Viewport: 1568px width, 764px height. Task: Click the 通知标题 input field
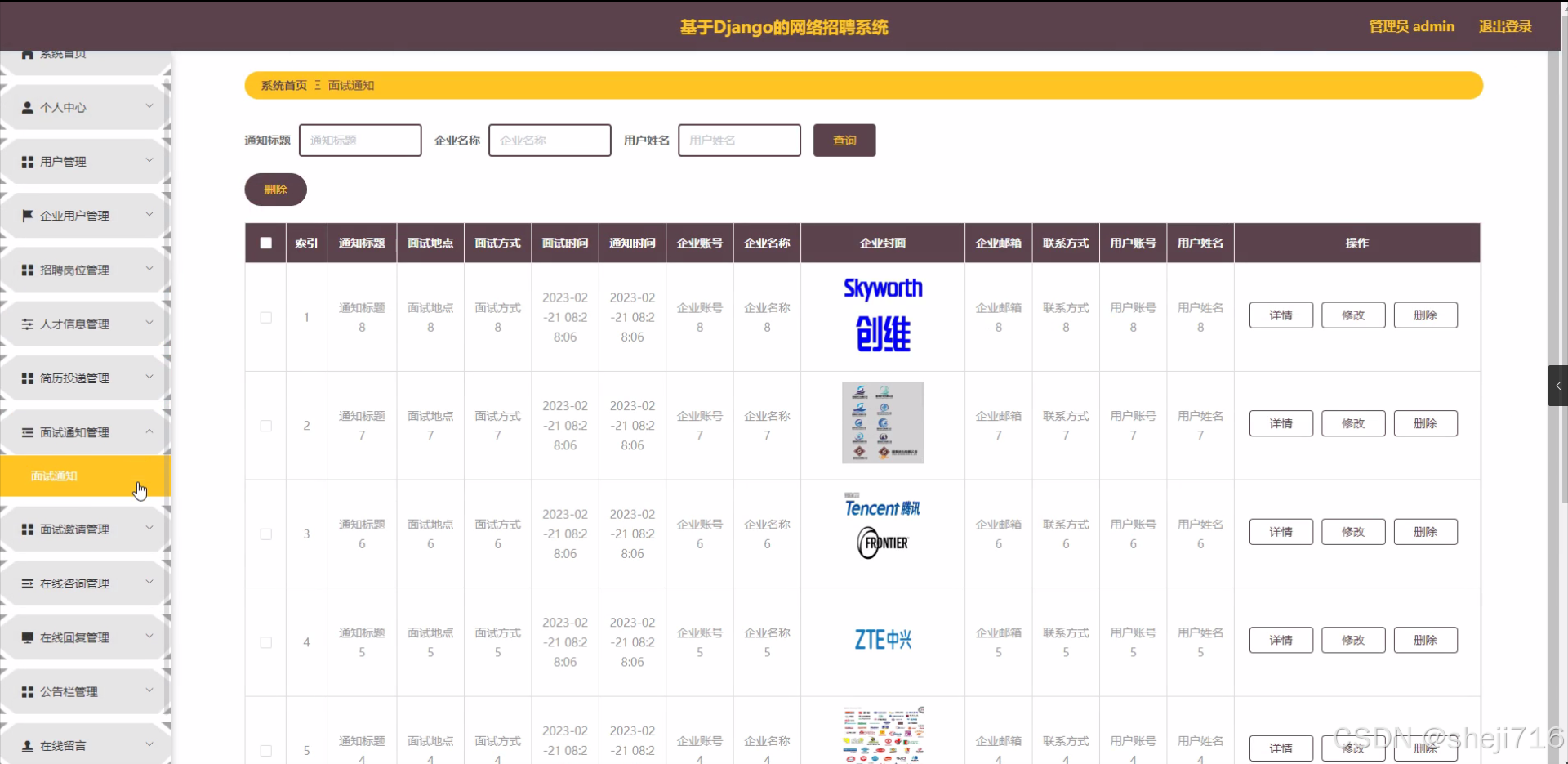click(359, 140)
